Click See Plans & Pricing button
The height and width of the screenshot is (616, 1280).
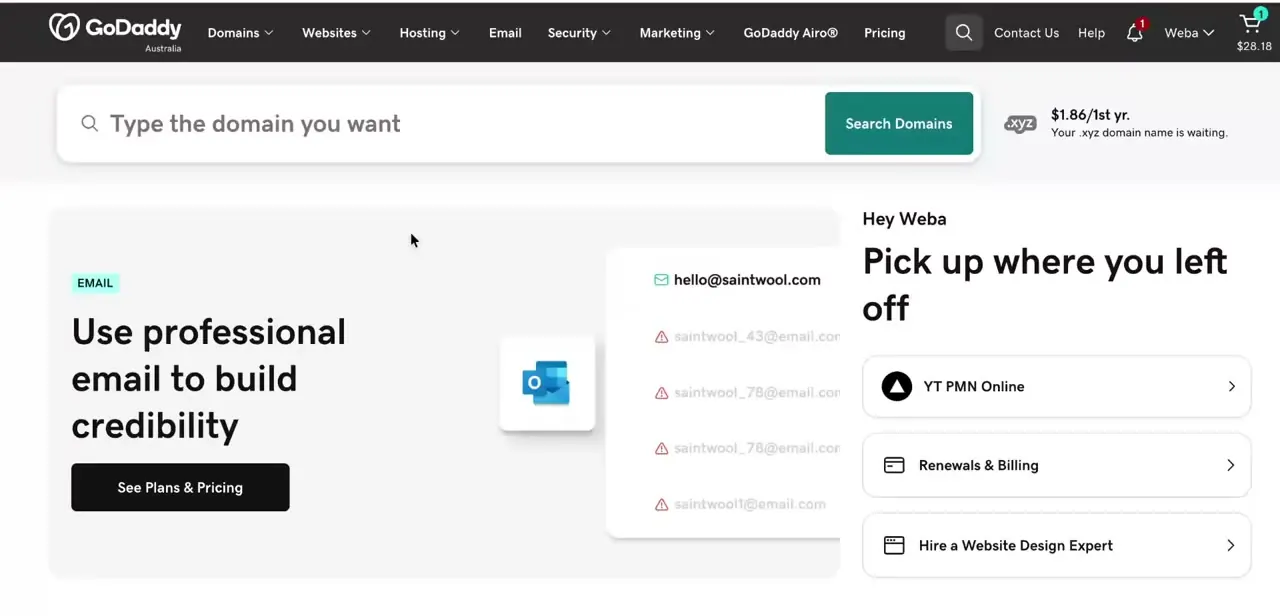180,487
